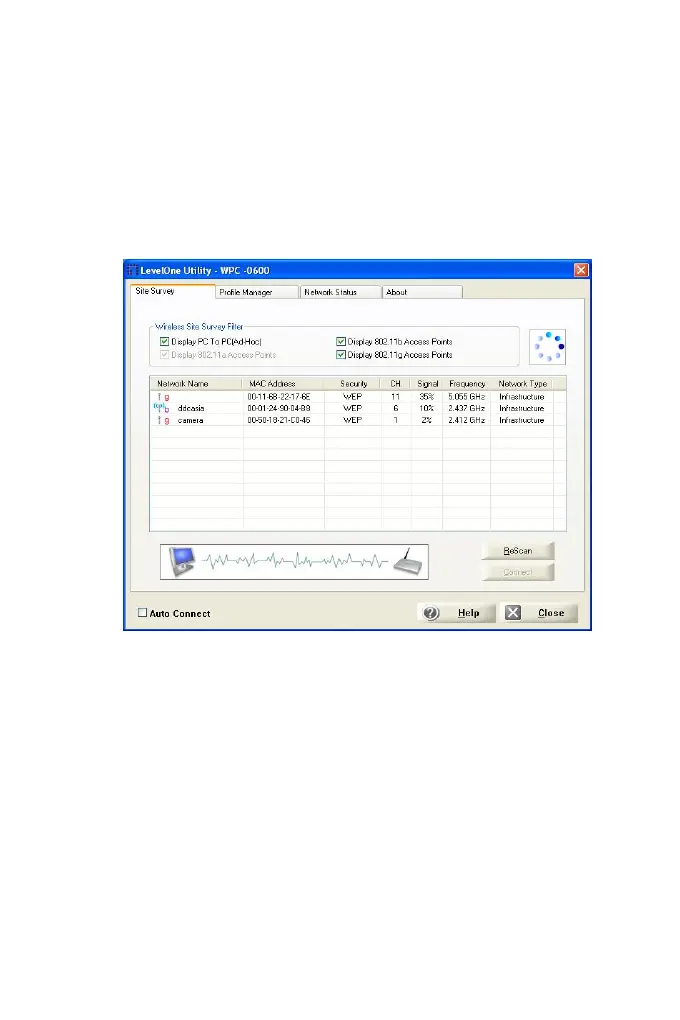This screenshot has width=680, height=1020.
Task: Sort by the Network Type column header
Action: 522,384
